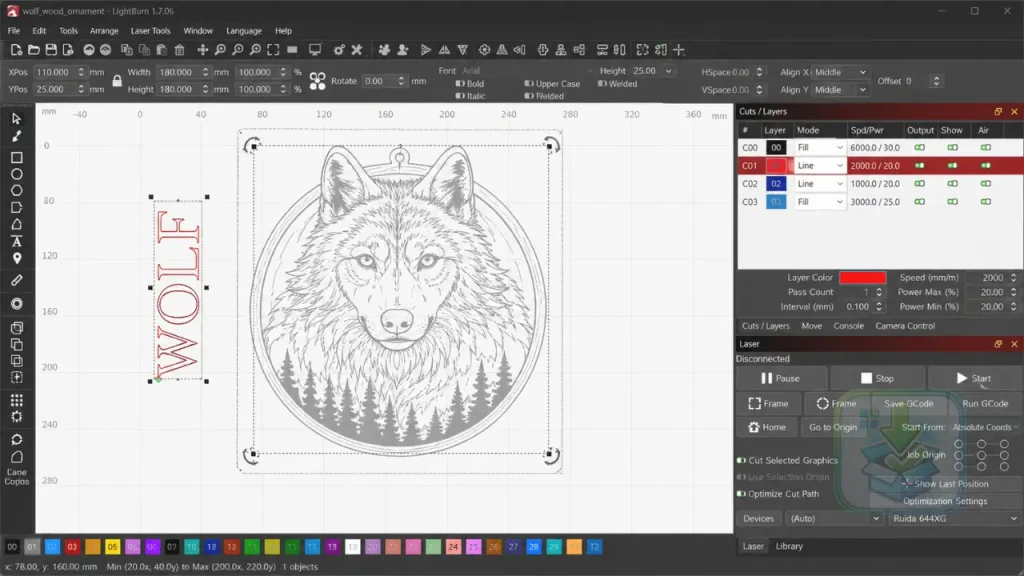The image size is (1024, 576).
Task: Select red palette color 03
Action: (x=72, y=547)
